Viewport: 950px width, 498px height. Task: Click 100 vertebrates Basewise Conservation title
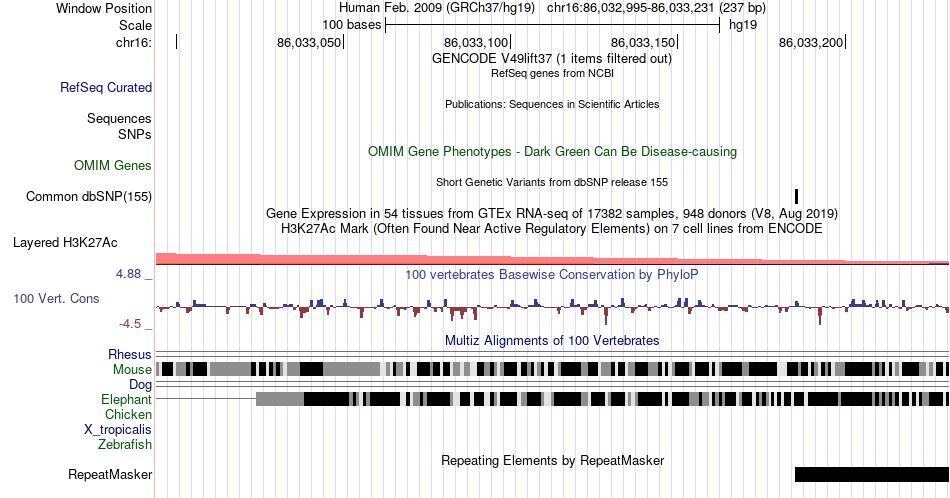552,274
